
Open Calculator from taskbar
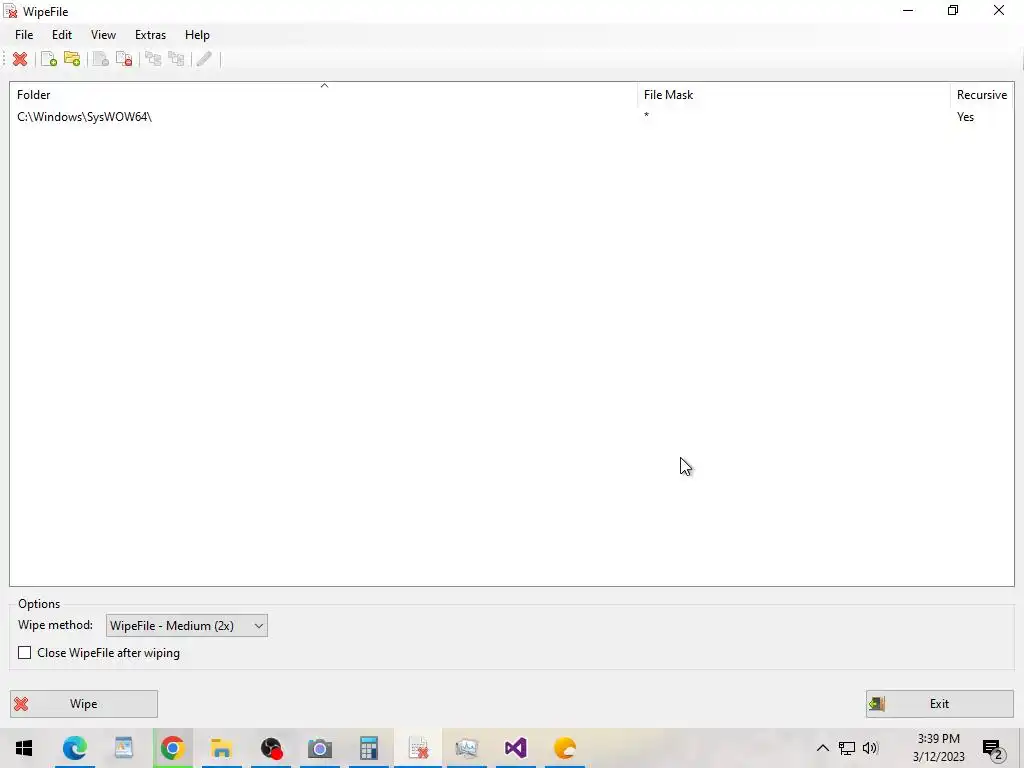pos(369,748)
